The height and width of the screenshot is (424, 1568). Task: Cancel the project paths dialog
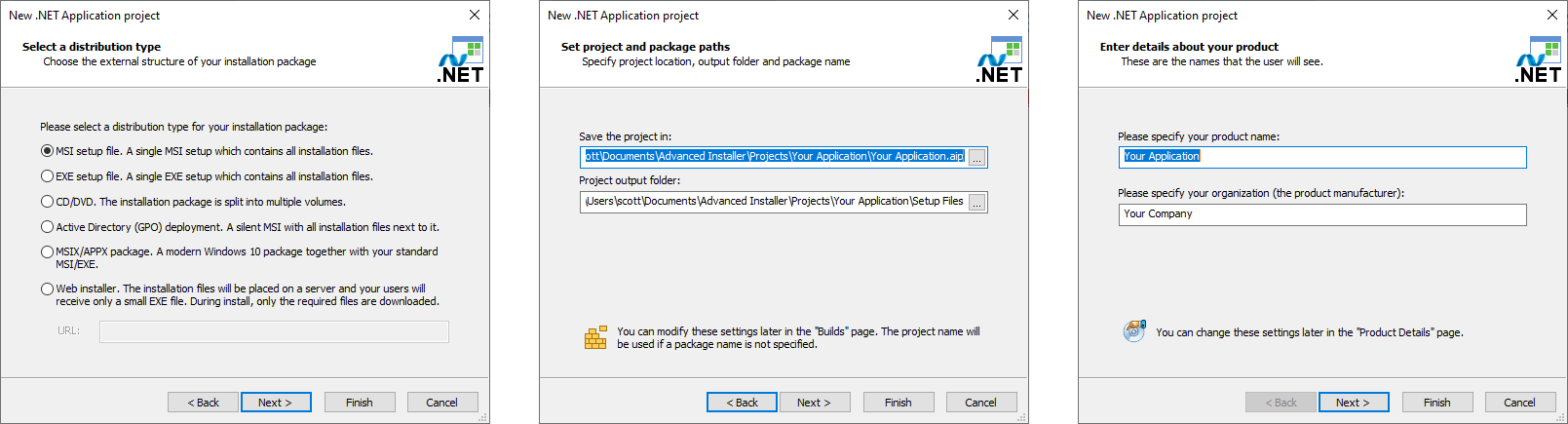[x=981, y=403]
